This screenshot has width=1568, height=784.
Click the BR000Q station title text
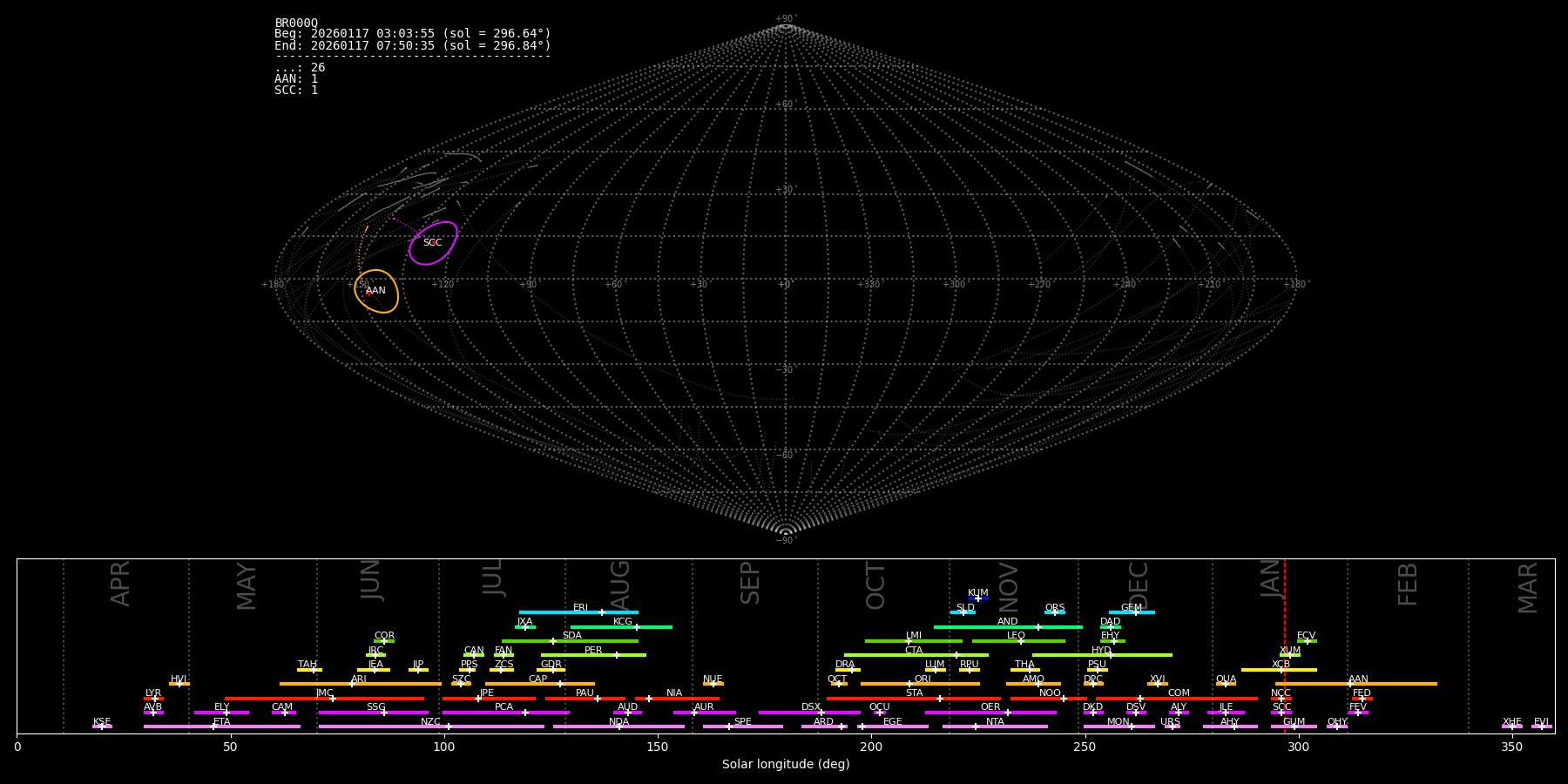[x=296, y=23]
